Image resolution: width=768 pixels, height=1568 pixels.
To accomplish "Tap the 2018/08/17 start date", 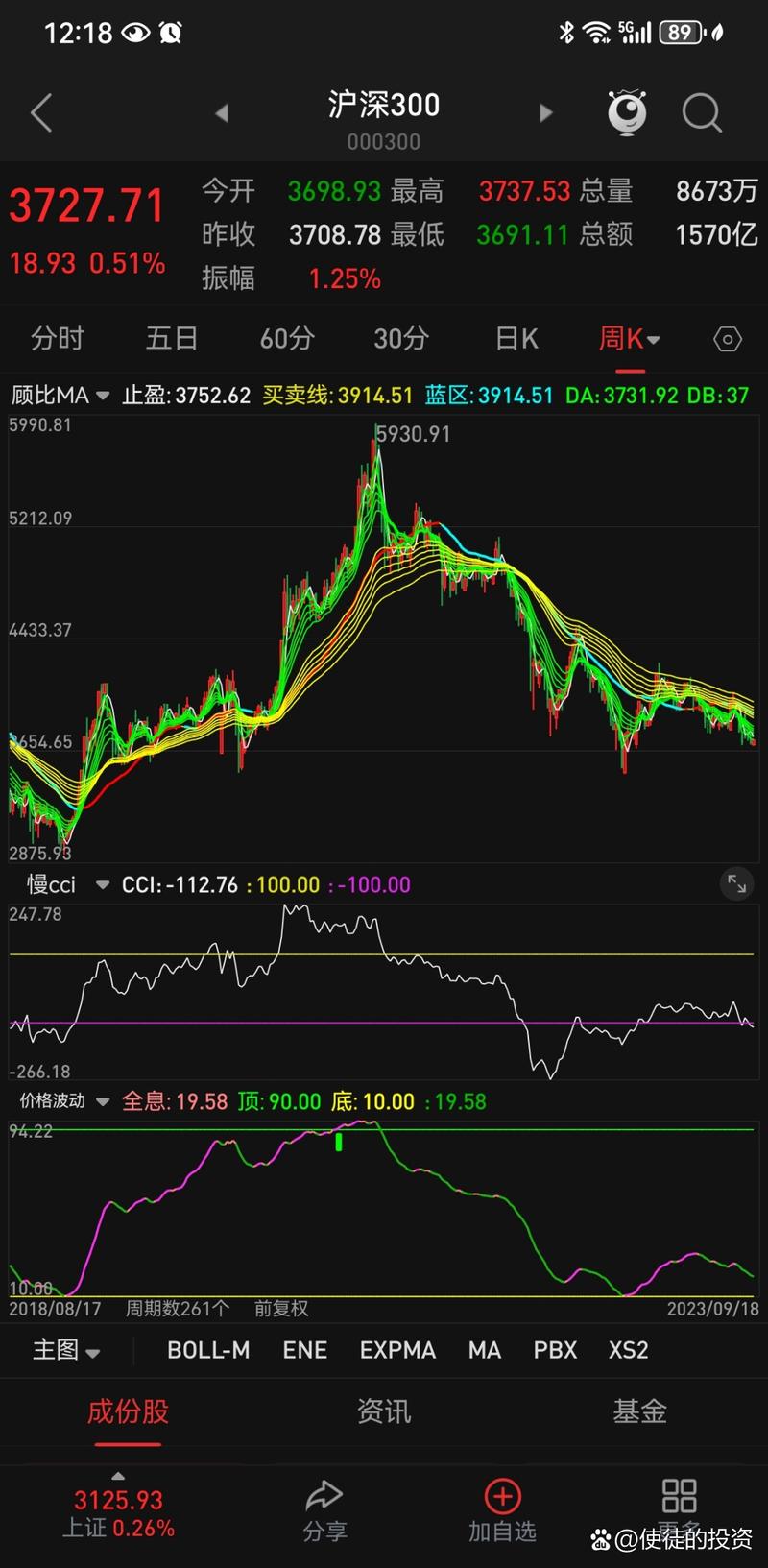I will coord(55,1309).
